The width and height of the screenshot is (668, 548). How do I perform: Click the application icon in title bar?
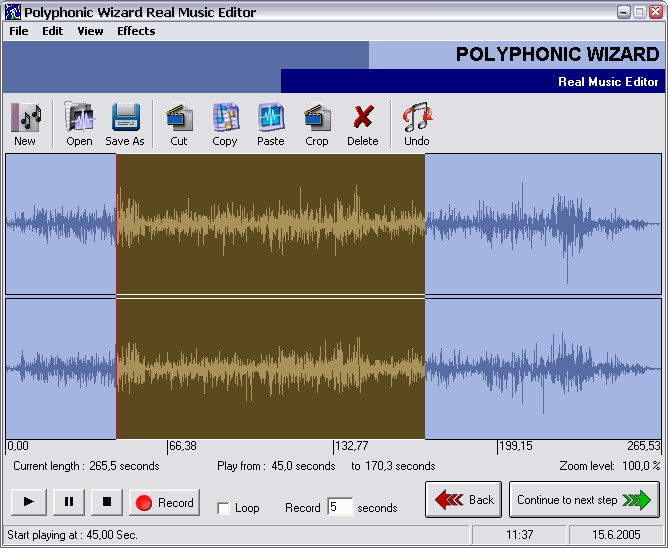pyautogui.click(x=12, y=12)
